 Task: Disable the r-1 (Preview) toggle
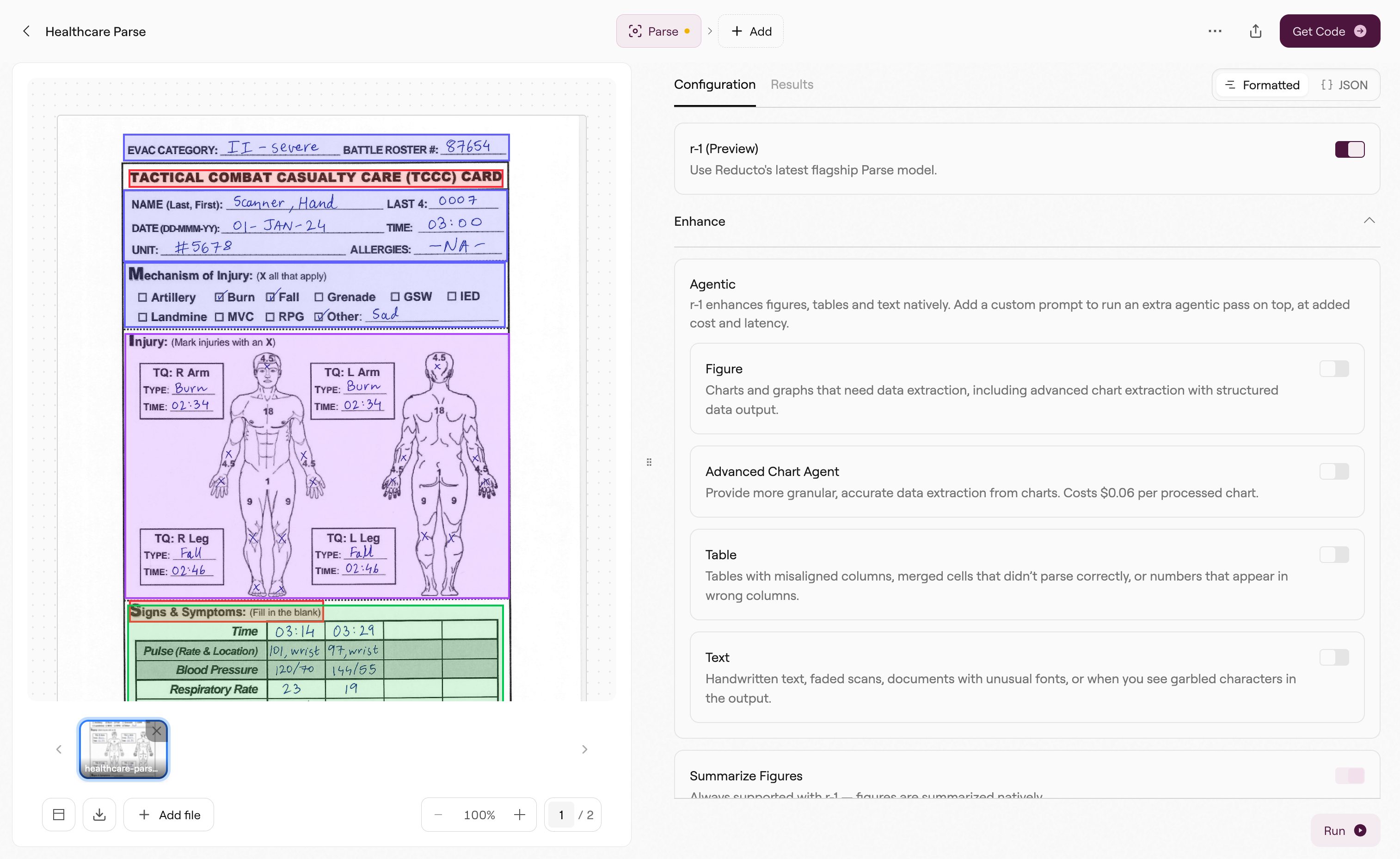tap(1350, 149)
